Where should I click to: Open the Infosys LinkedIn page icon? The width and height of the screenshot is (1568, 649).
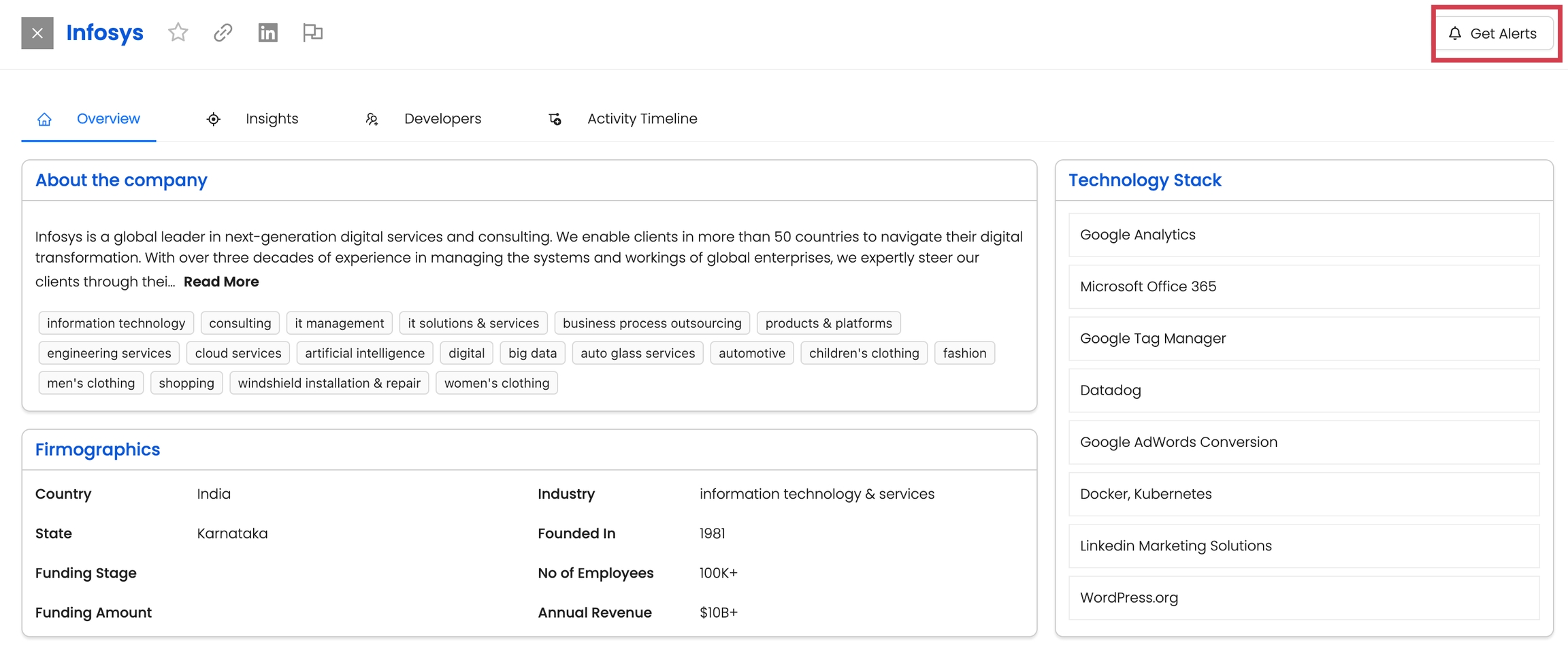coord(267,33)
